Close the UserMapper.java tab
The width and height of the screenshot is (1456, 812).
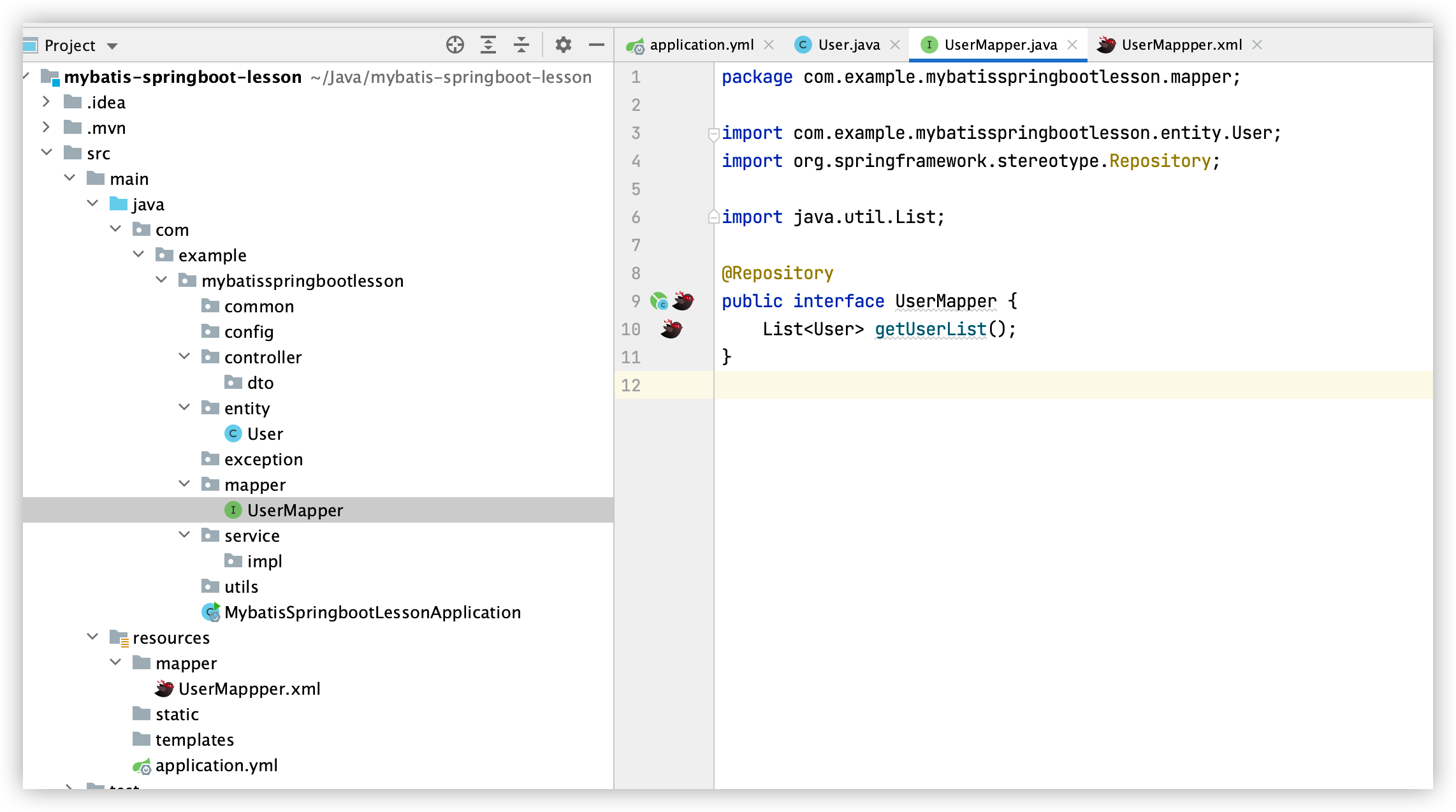pos(1072,45)
